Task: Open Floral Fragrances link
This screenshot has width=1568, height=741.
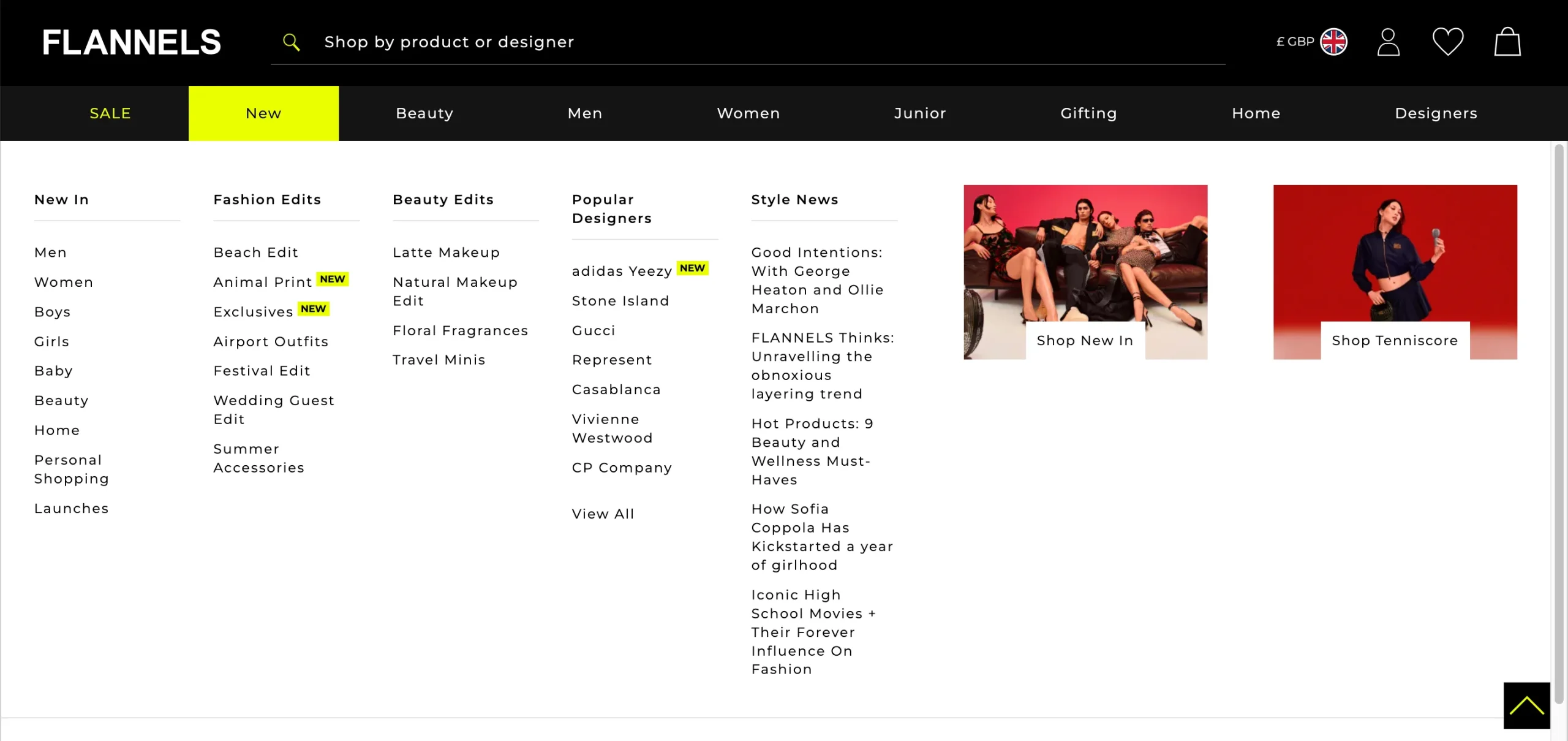Action: click(460, 331)
